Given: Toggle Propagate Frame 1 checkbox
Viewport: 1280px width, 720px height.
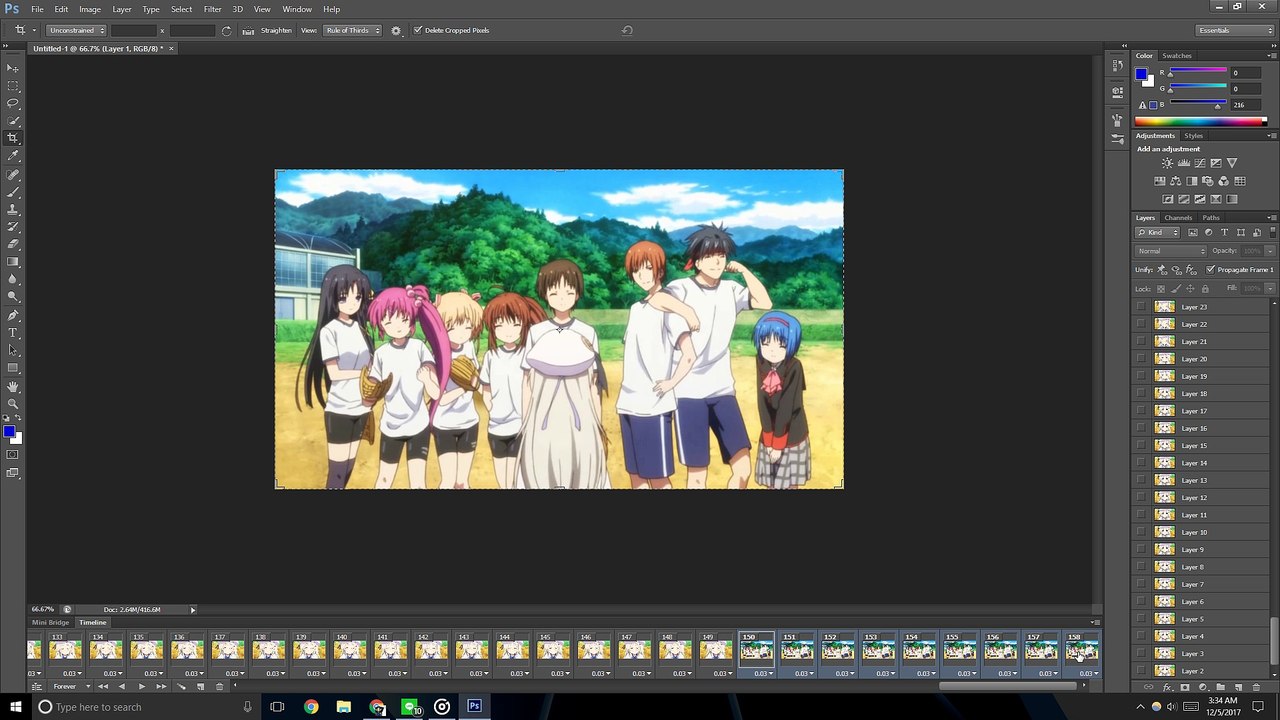Looking at the screenshot, I should (x=1211, y=270).
